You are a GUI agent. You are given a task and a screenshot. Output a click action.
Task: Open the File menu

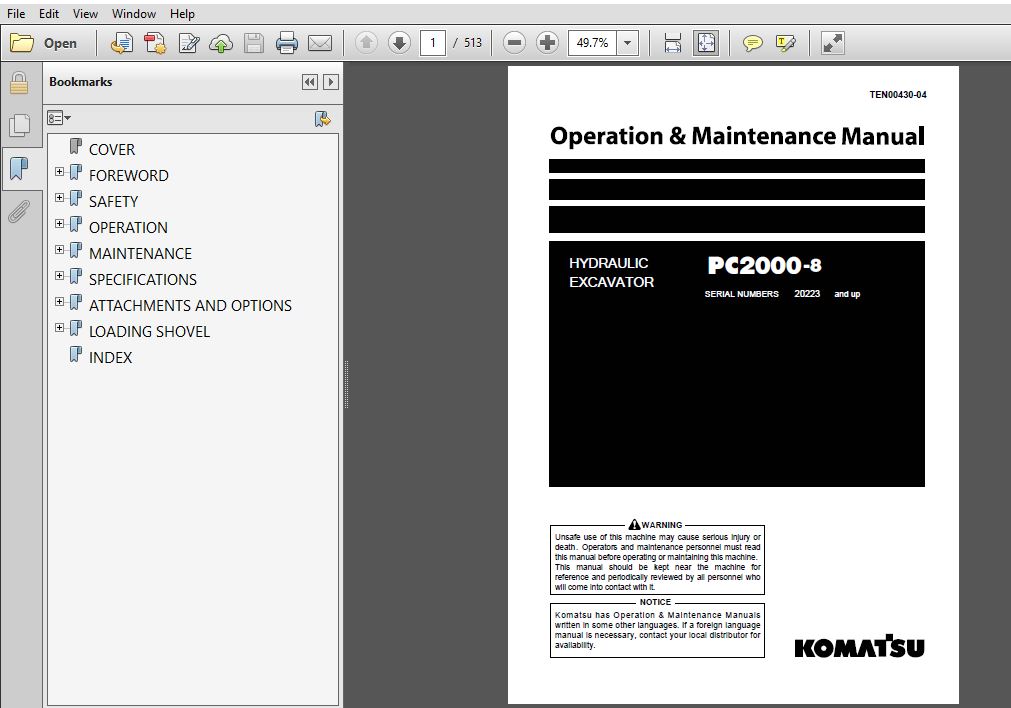[16, 14]
